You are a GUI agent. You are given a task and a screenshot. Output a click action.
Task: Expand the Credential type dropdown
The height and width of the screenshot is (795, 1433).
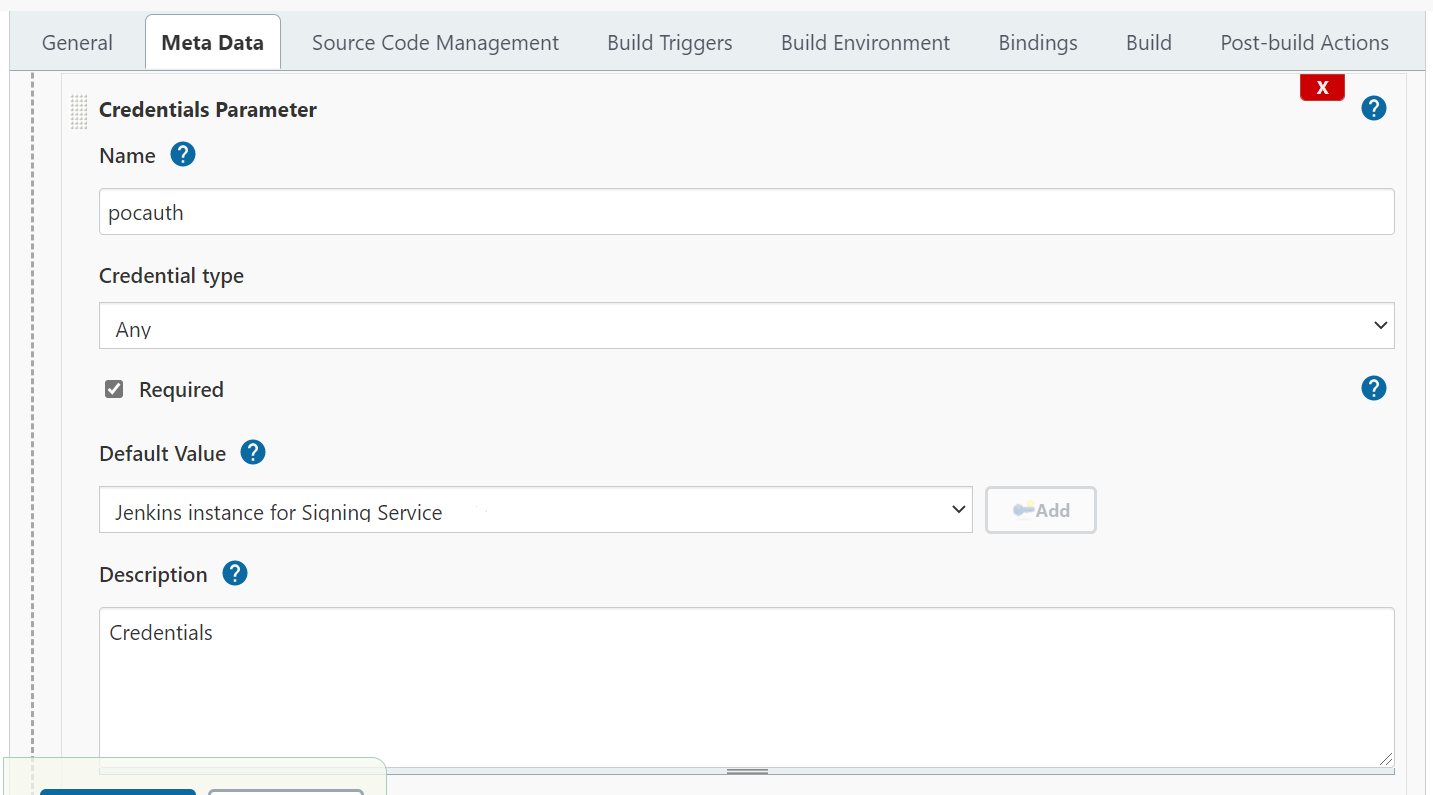(x=746, y=326)
